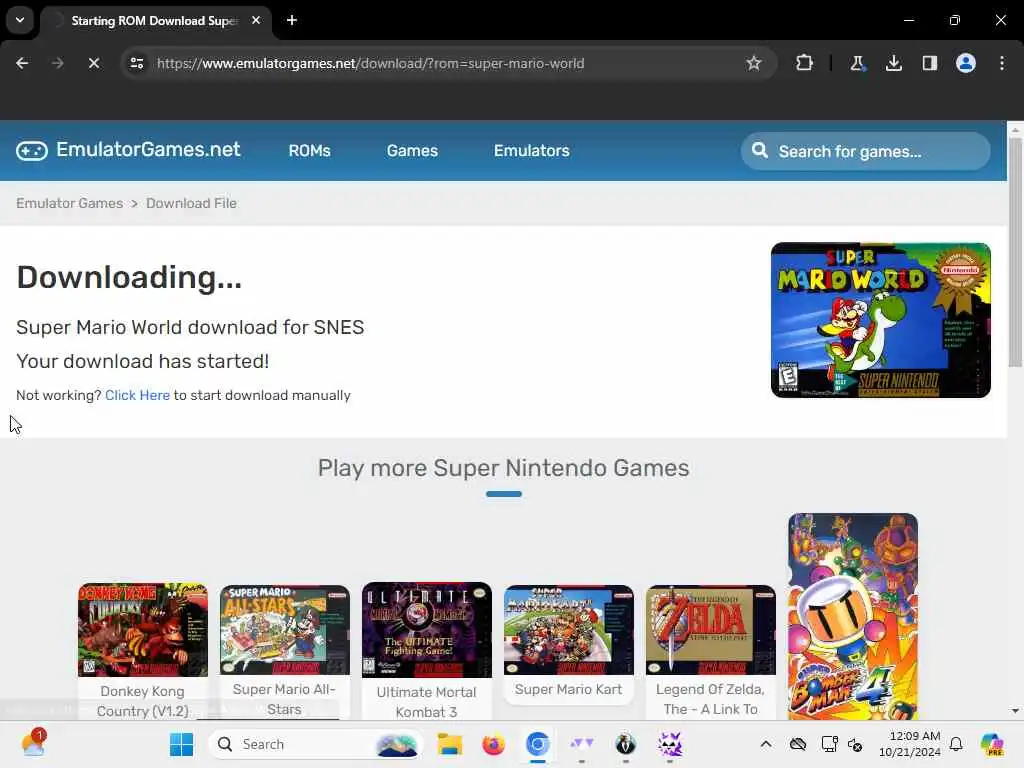Open the Chrome extensions puzzle icon
The width and height of the screenshot is (1024, 768).
click(804, 63)
